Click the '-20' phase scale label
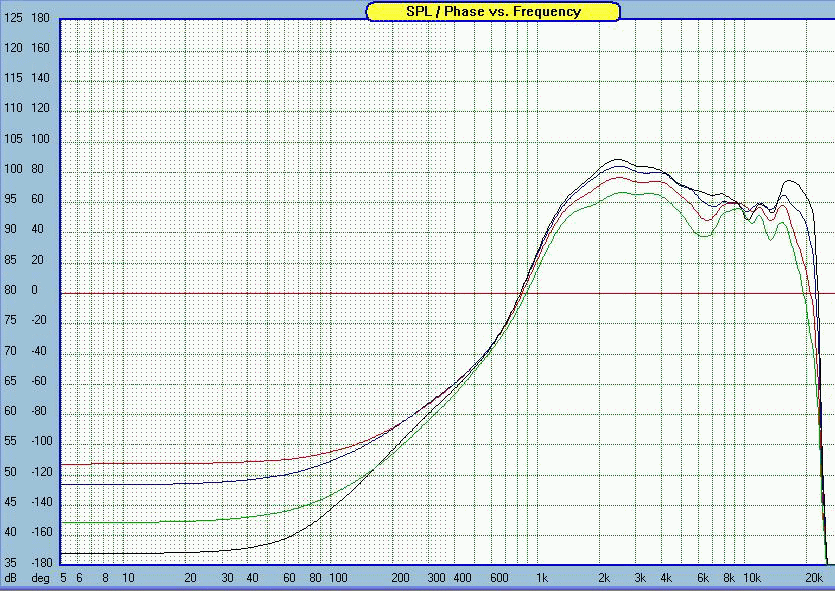835x591 pixels. [x=39, y=320]
